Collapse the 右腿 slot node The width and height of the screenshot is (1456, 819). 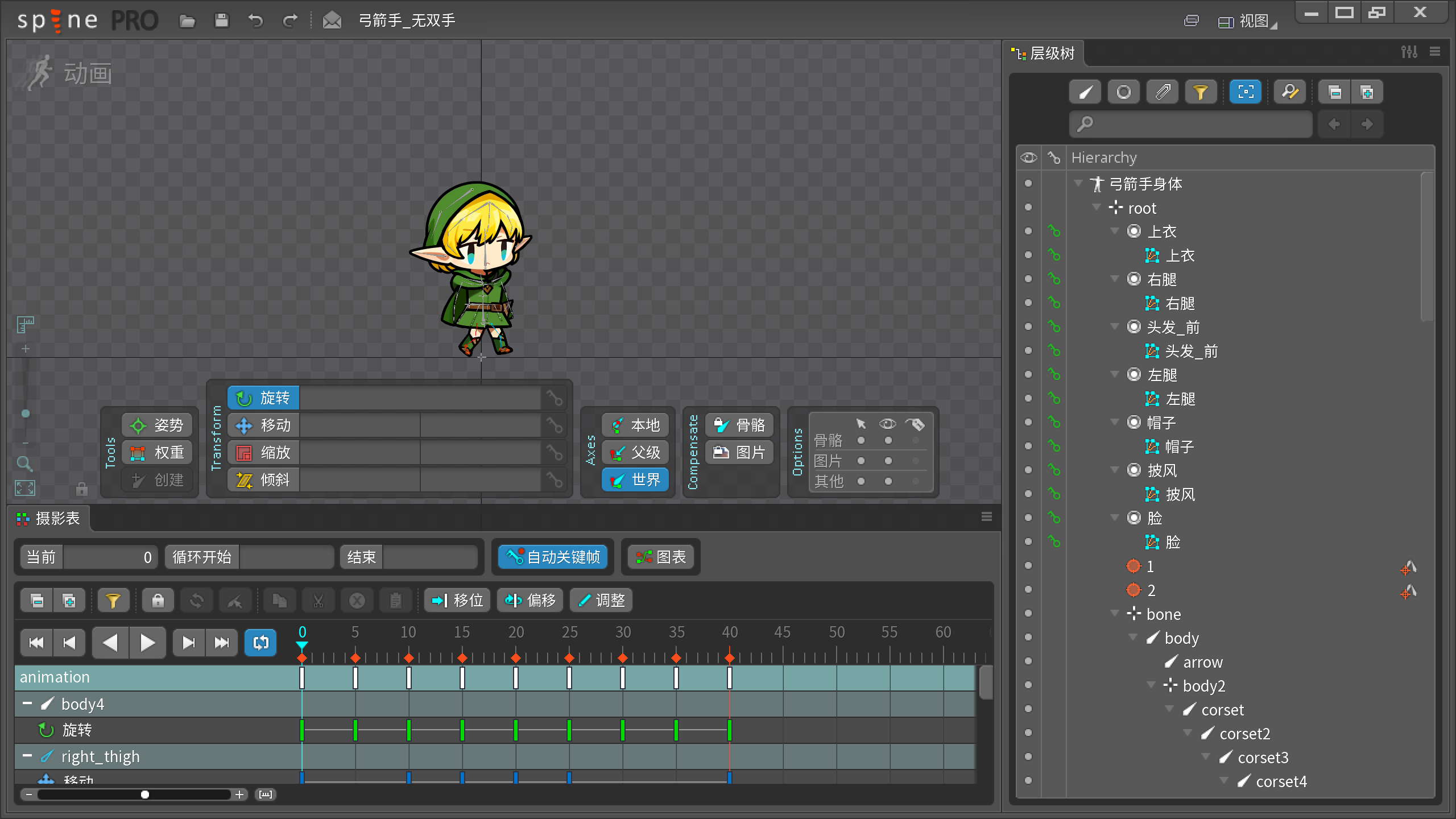(x=1115, y=279)
